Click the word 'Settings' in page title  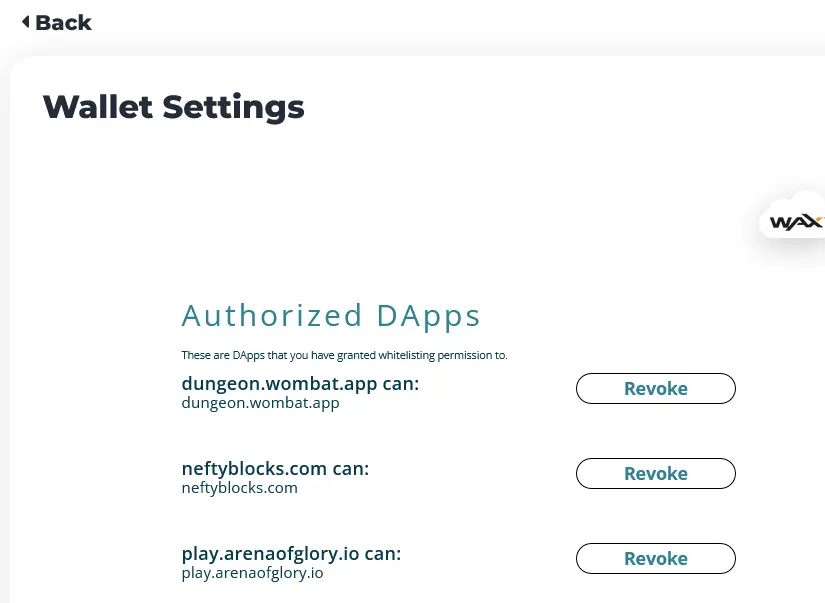(234, 108)
